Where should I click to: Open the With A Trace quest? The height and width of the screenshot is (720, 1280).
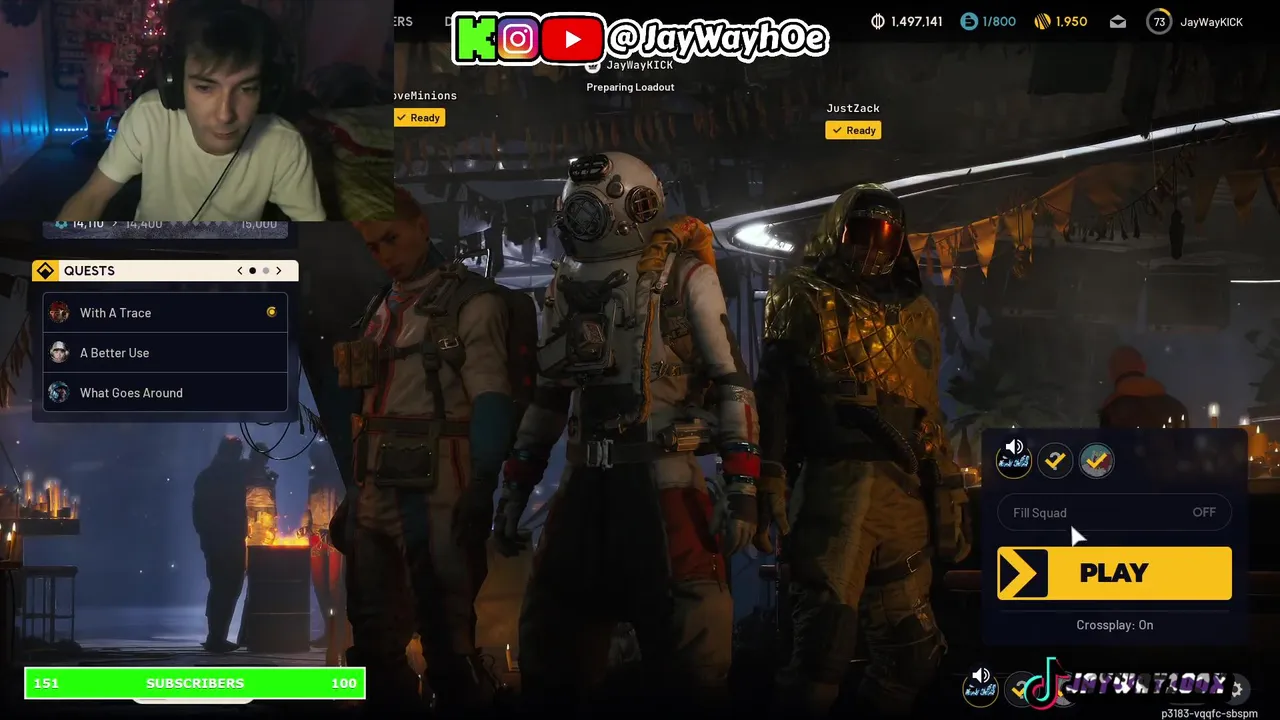[x=165, y=313]
